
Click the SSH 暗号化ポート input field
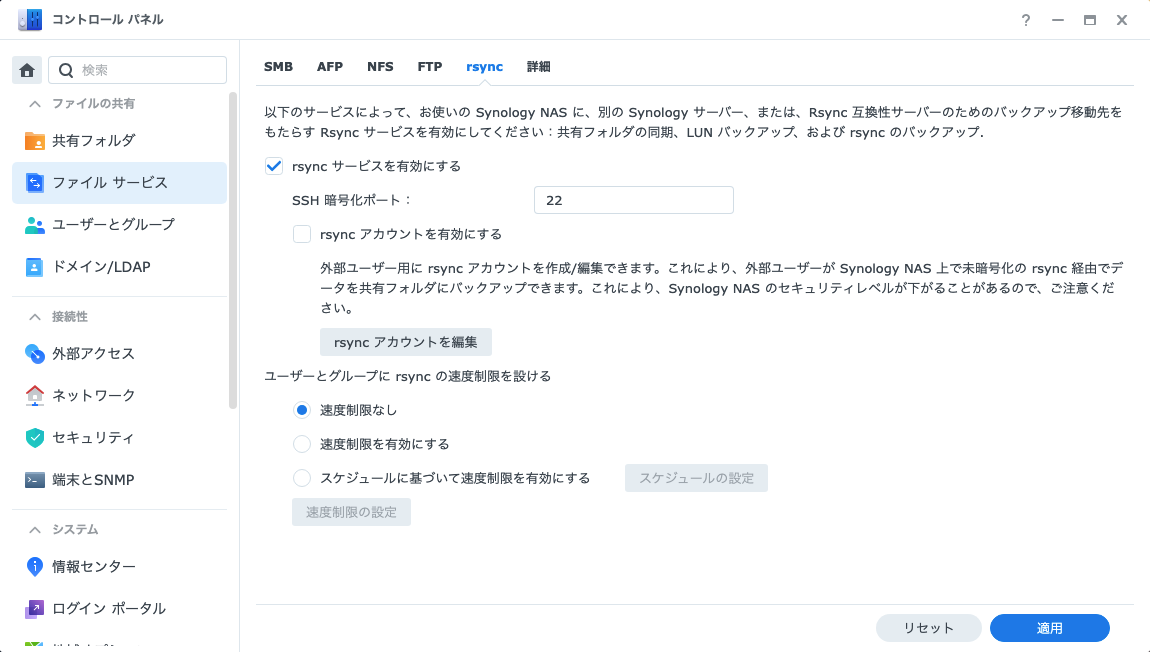pyautogui.click(x=634, y=200)
